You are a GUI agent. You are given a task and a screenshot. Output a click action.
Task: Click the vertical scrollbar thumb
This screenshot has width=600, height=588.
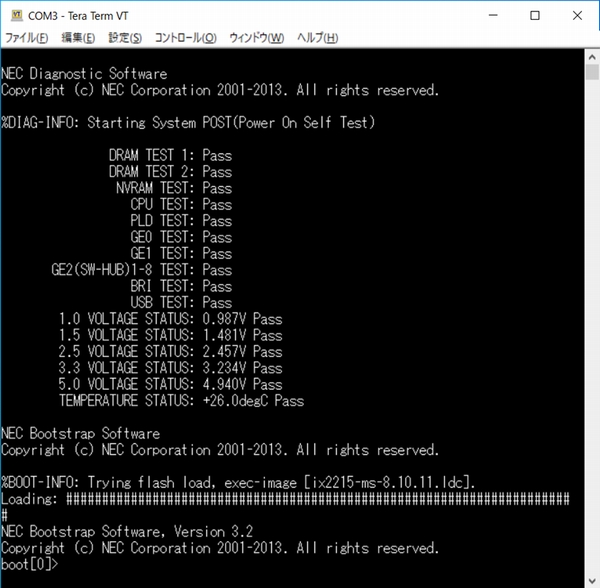coord(592,72)
